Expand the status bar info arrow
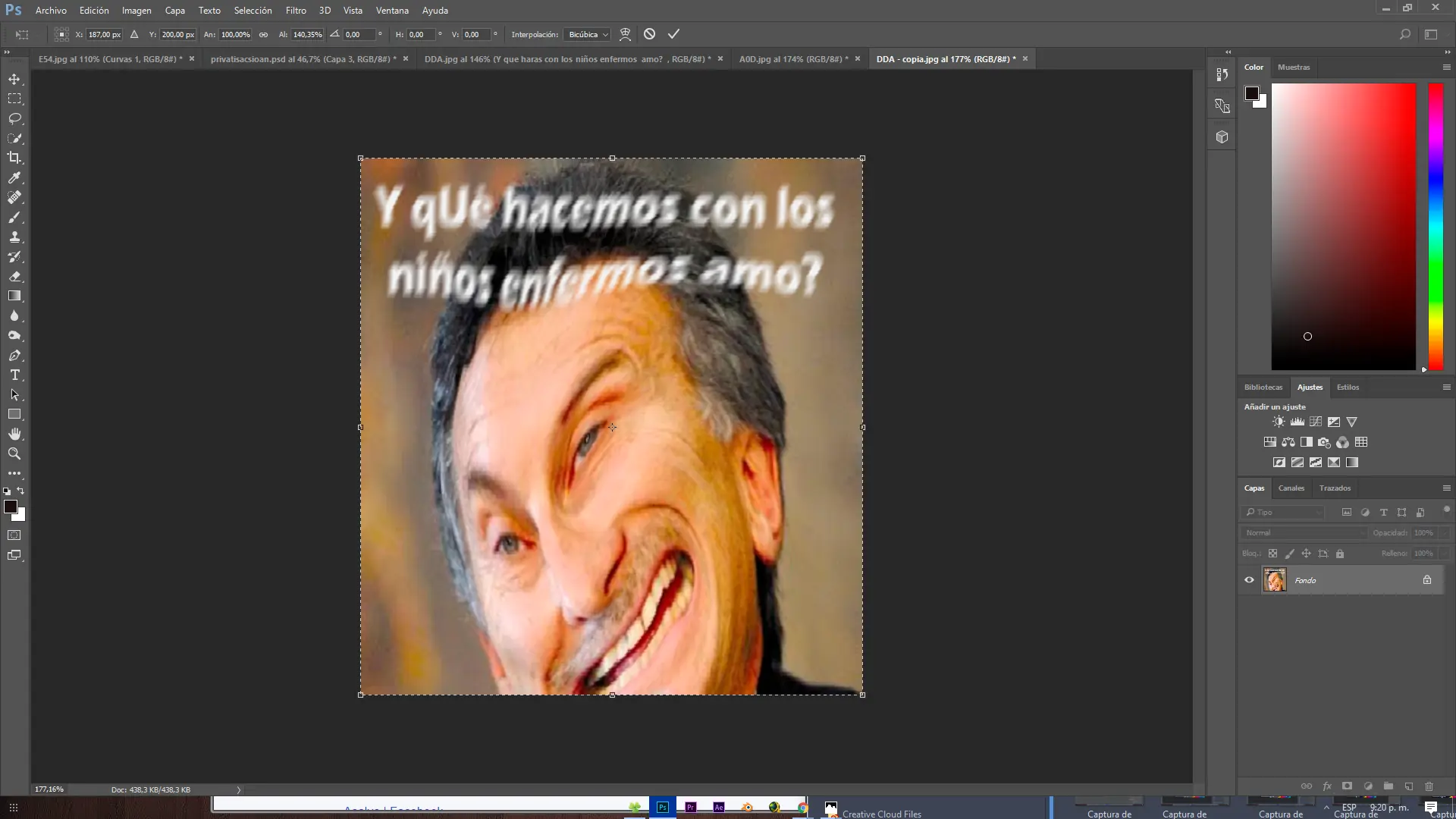This screenshot has width=1456, height=819. click(x=238, y=789)
